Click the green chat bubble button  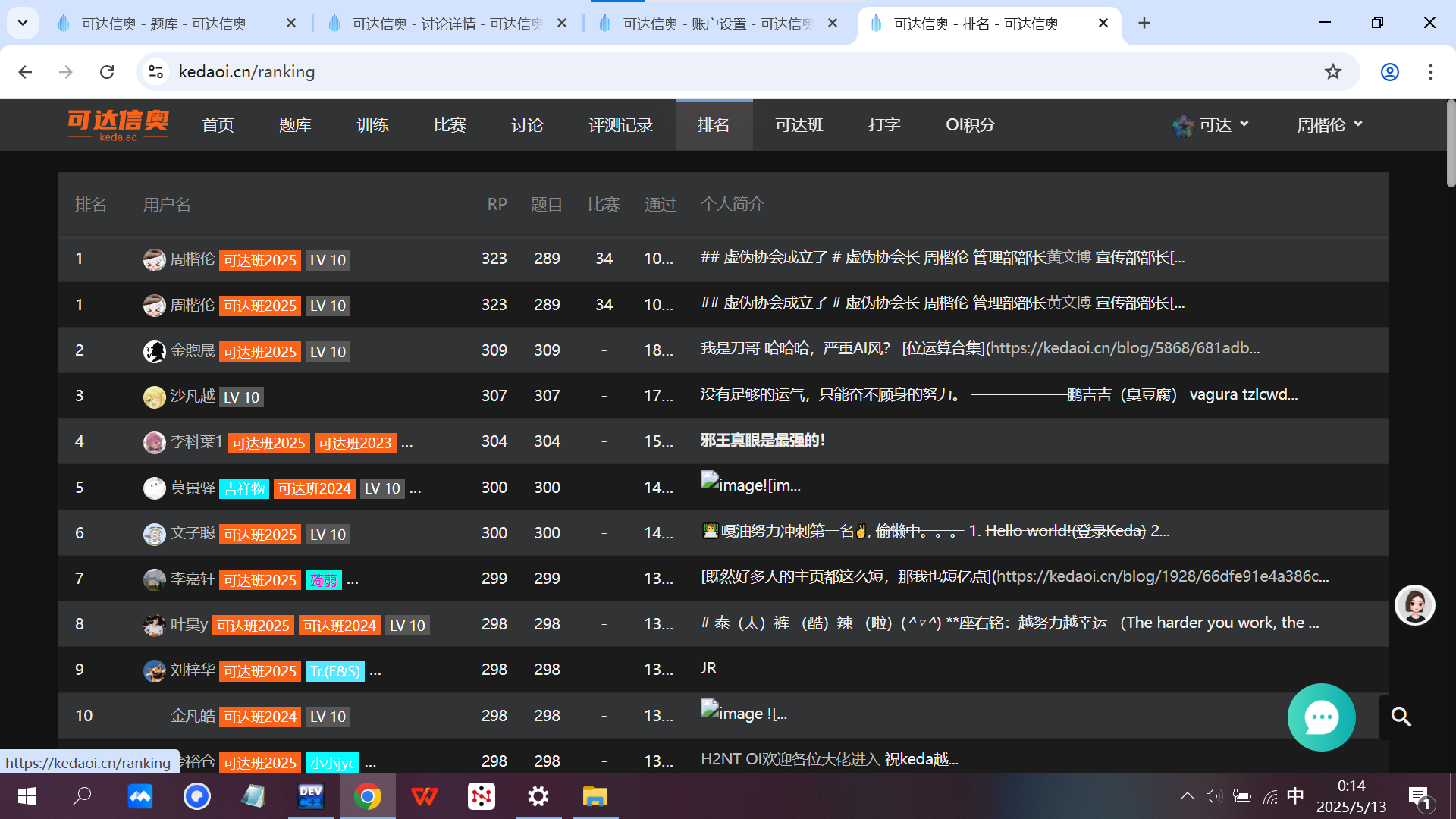pyautogui.click(x=1321, y=717)
